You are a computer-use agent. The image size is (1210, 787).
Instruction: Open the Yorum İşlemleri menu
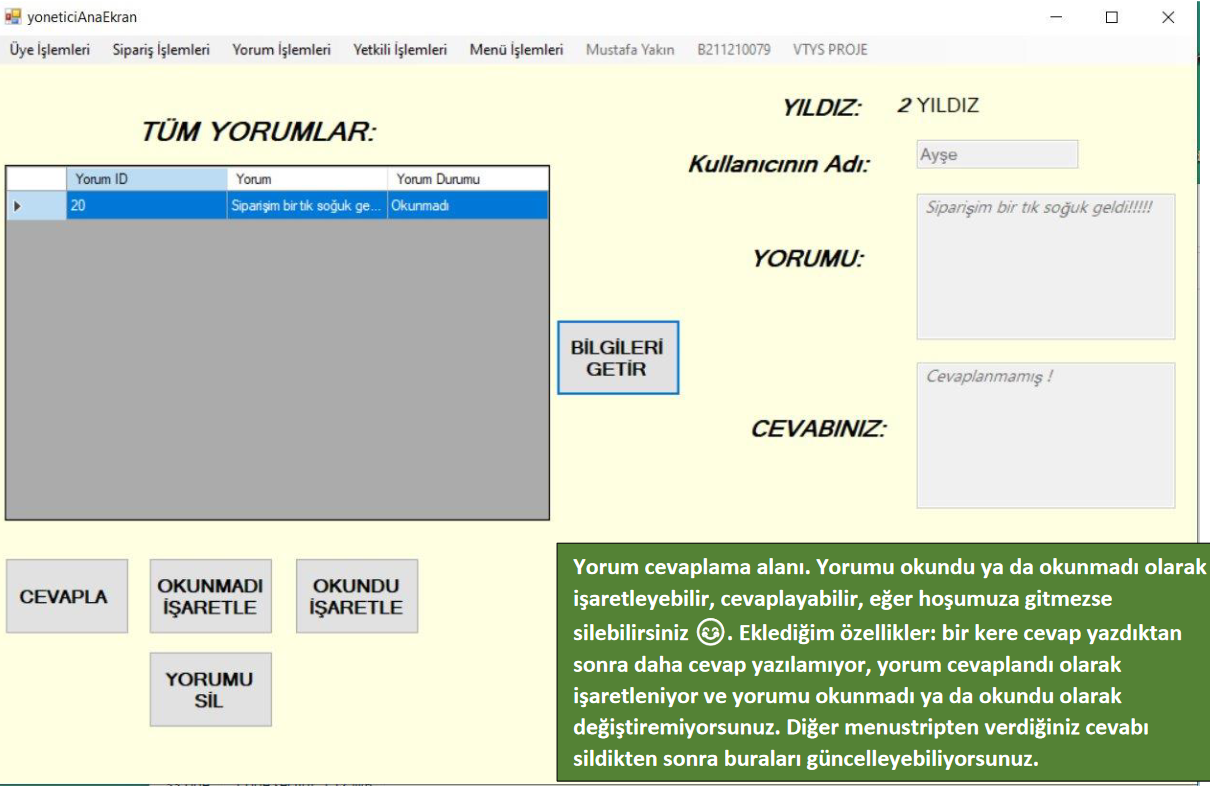[x=281, y=49]
